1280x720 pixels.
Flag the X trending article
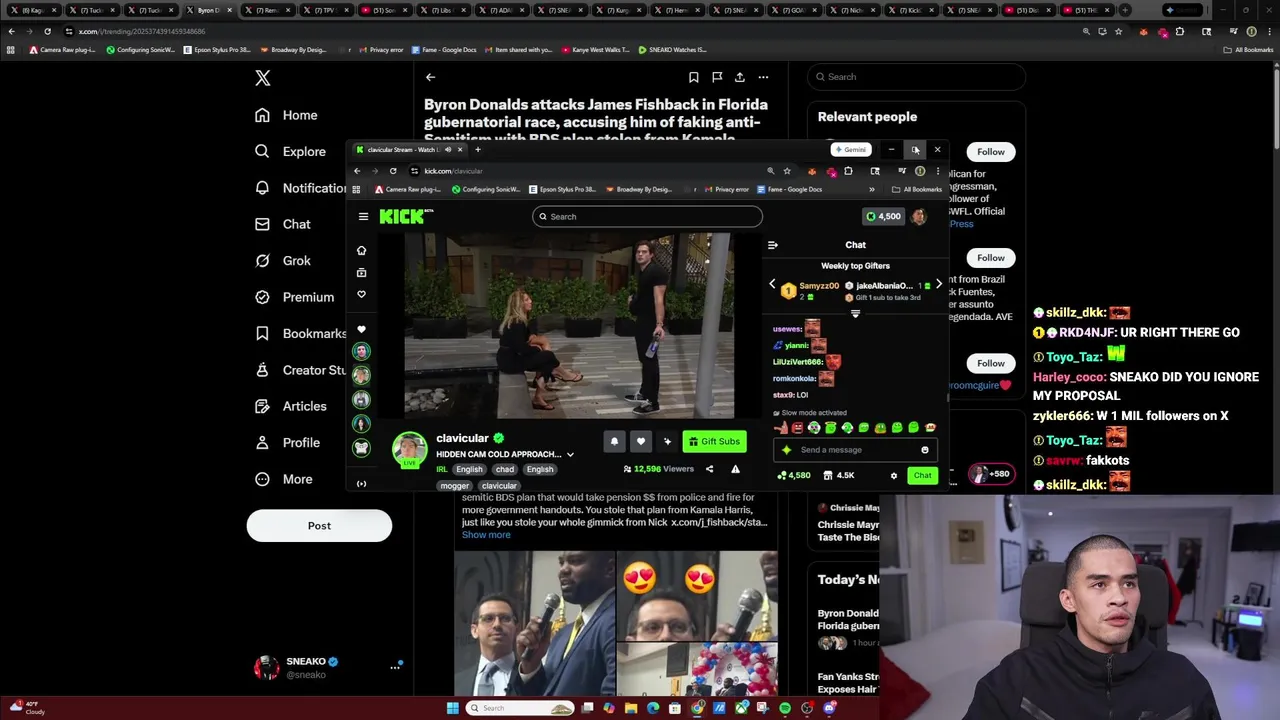click(717, 77)
